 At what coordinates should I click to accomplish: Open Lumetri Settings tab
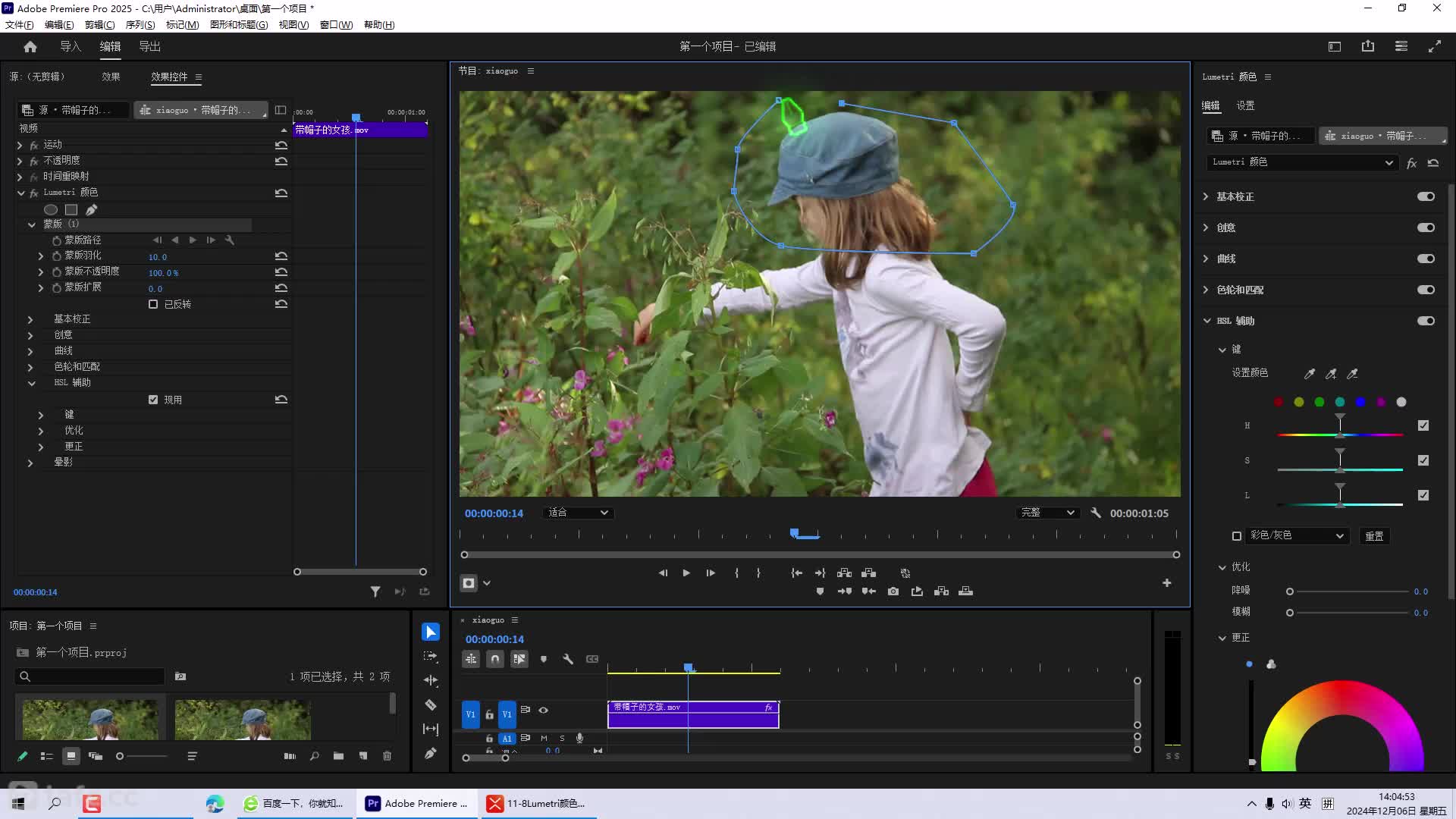point(1245,105)
